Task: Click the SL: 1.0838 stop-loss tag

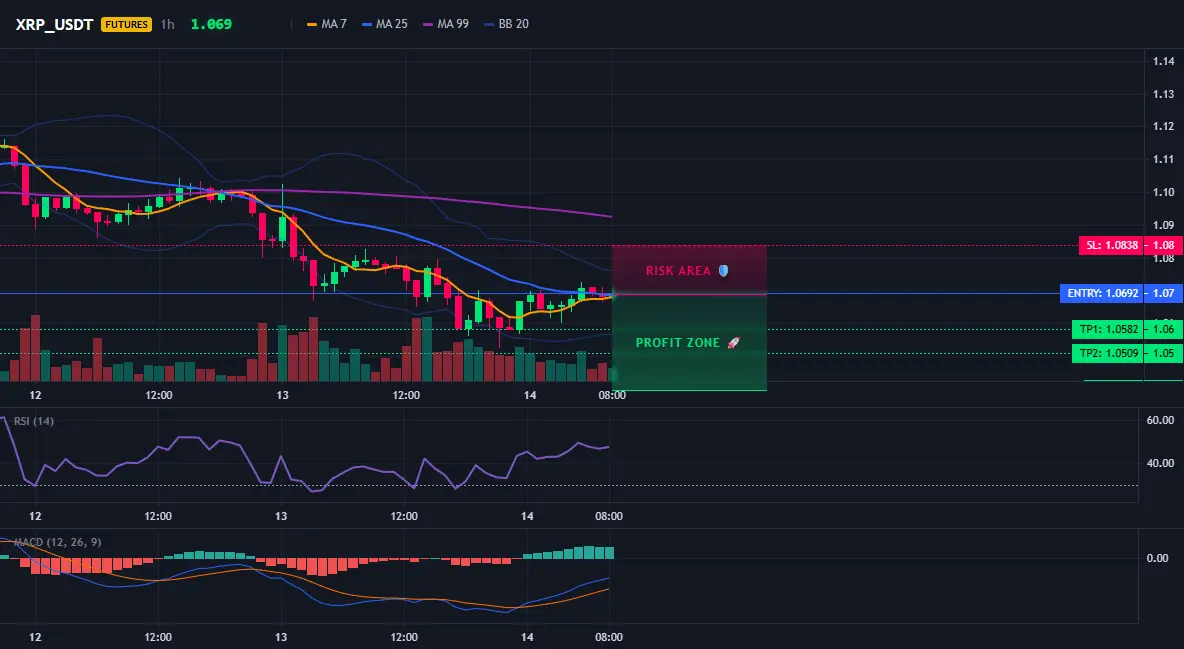Action: click(1112, 246)
